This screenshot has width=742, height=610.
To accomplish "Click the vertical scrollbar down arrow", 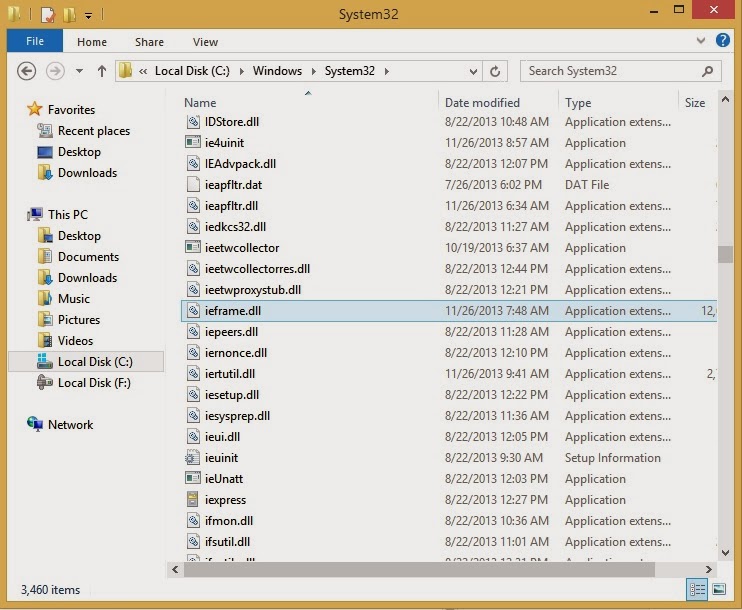I will pyautogui.click(x=725, y=552).
